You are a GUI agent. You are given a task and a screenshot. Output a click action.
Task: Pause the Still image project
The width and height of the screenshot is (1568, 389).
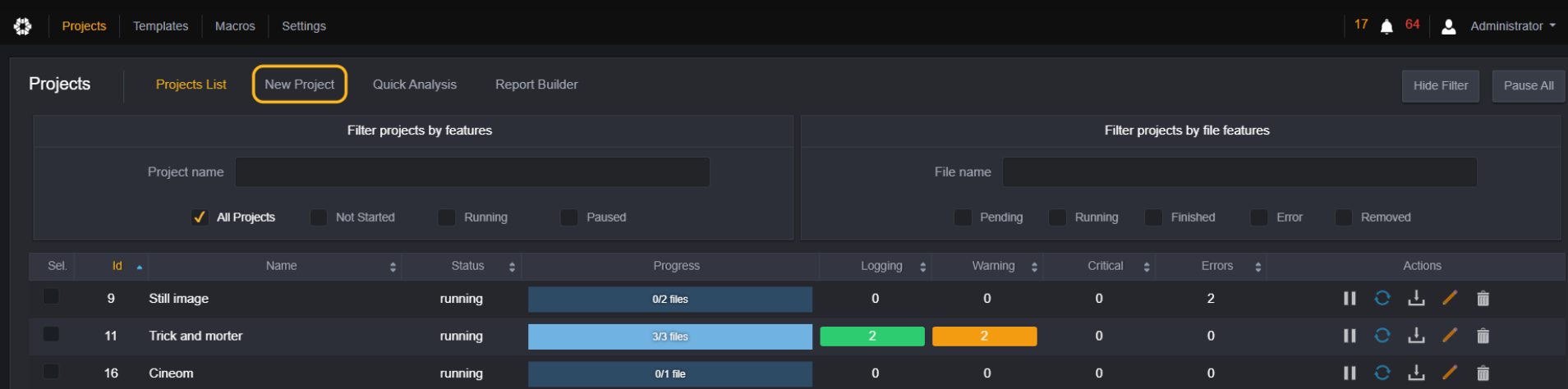click(1349, 299)
